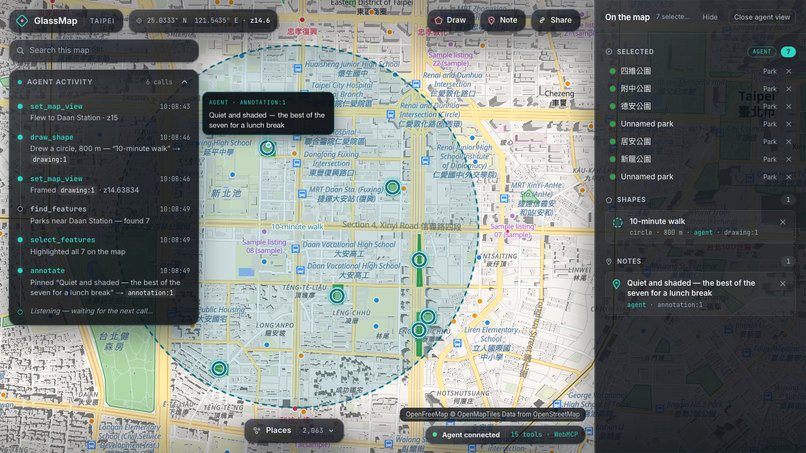Image resolution: width=806 pixels, height=453 pixels.
Task: Open the Places dropdown
Action: tap(295, 430)
